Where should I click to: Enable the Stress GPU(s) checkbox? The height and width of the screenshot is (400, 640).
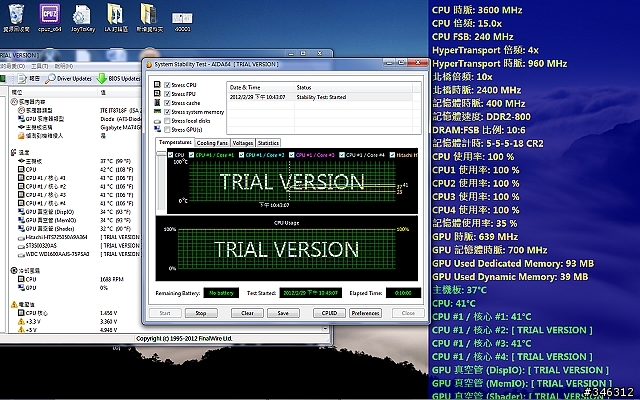(167, 130)
